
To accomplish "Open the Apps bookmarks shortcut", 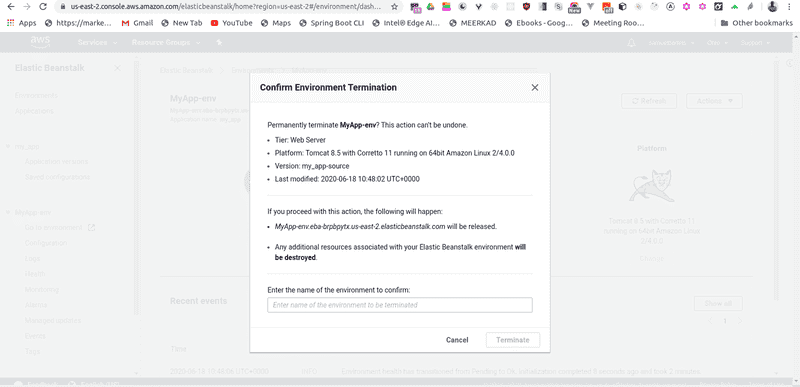I will pyautogui.click(x=21, y=23).
